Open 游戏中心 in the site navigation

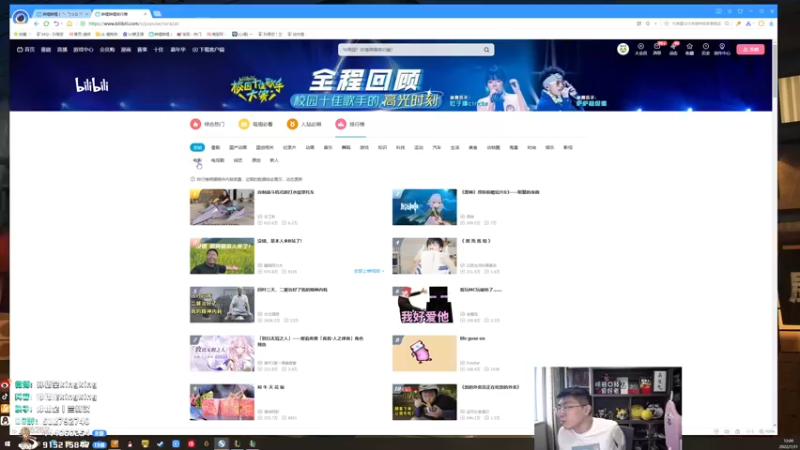point(83,49)
